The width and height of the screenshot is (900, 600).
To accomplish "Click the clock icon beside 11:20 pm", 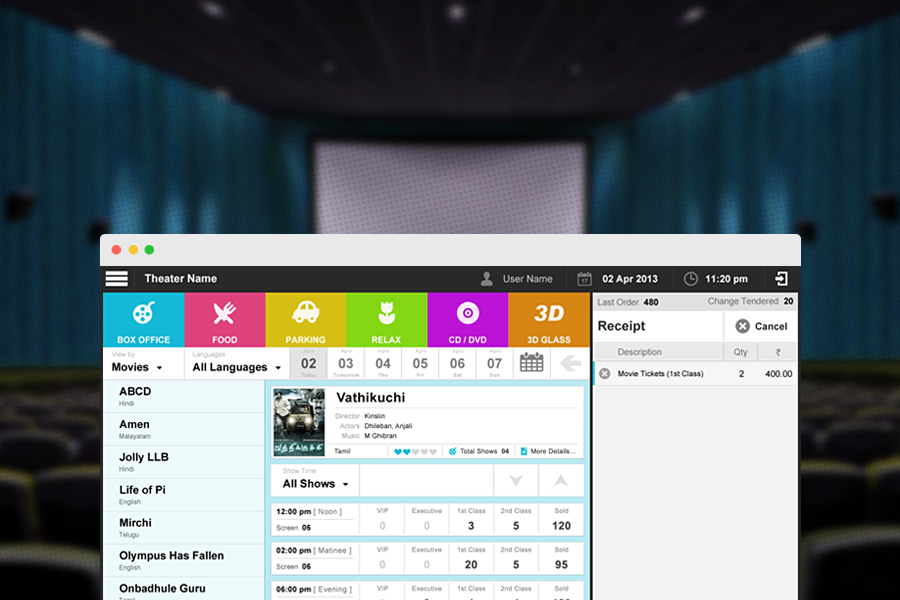I will (x=690, y=279).
